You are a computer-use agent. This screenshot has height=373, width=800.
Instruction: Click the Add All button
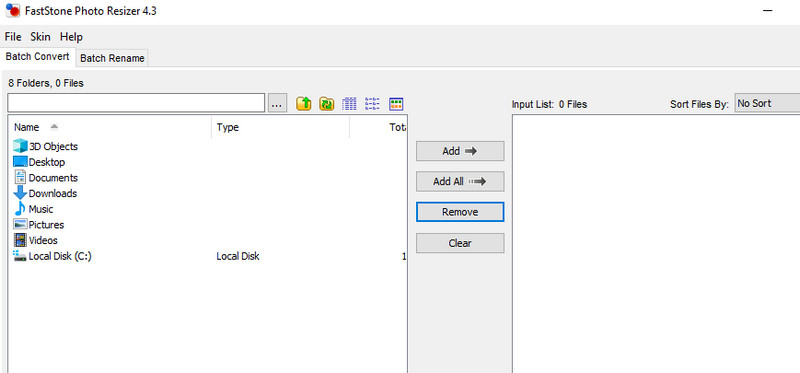point(460,181)
